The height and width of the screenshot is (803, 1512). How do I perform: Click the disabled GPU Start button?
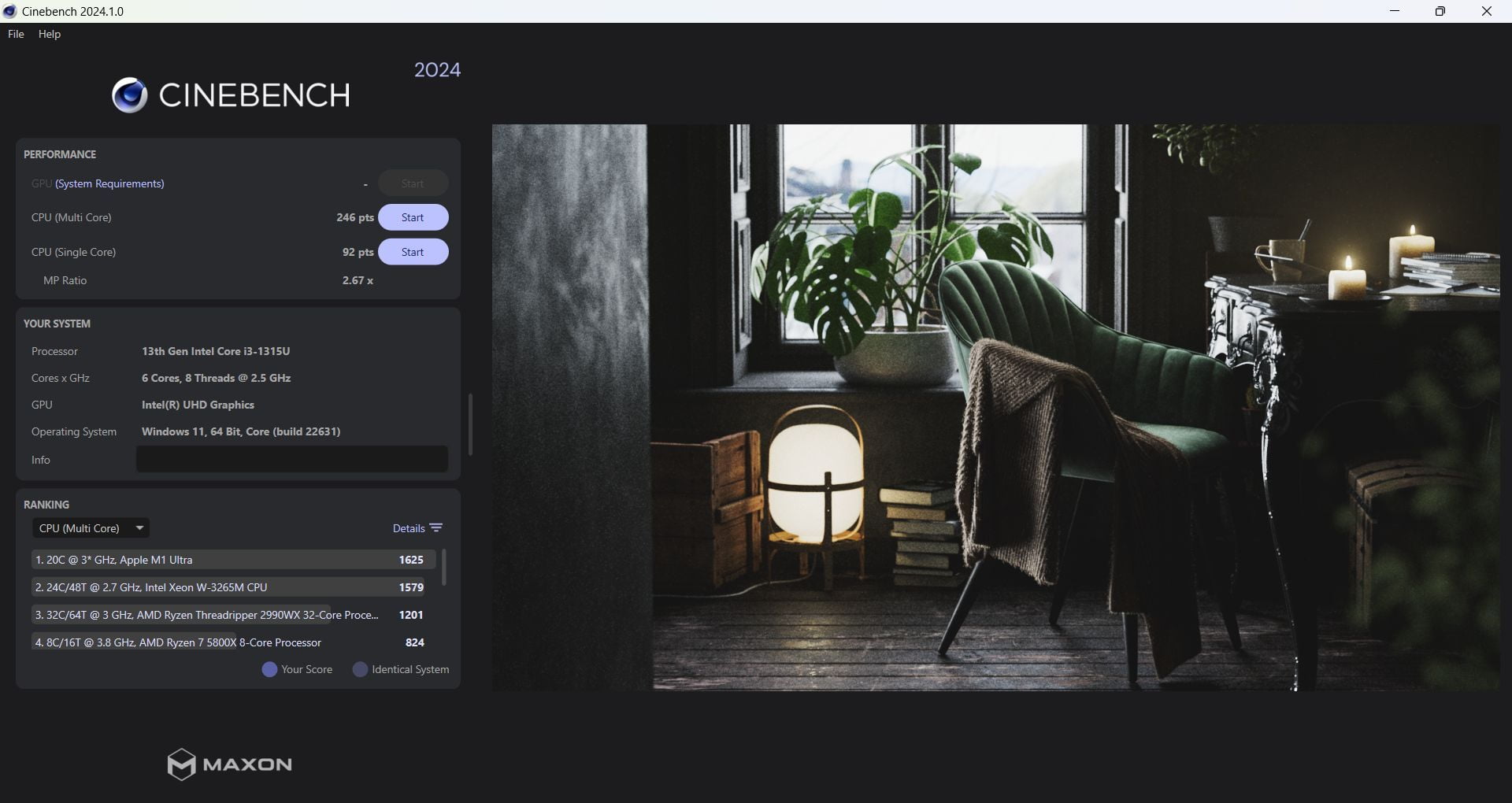click(x=413, y=183)
